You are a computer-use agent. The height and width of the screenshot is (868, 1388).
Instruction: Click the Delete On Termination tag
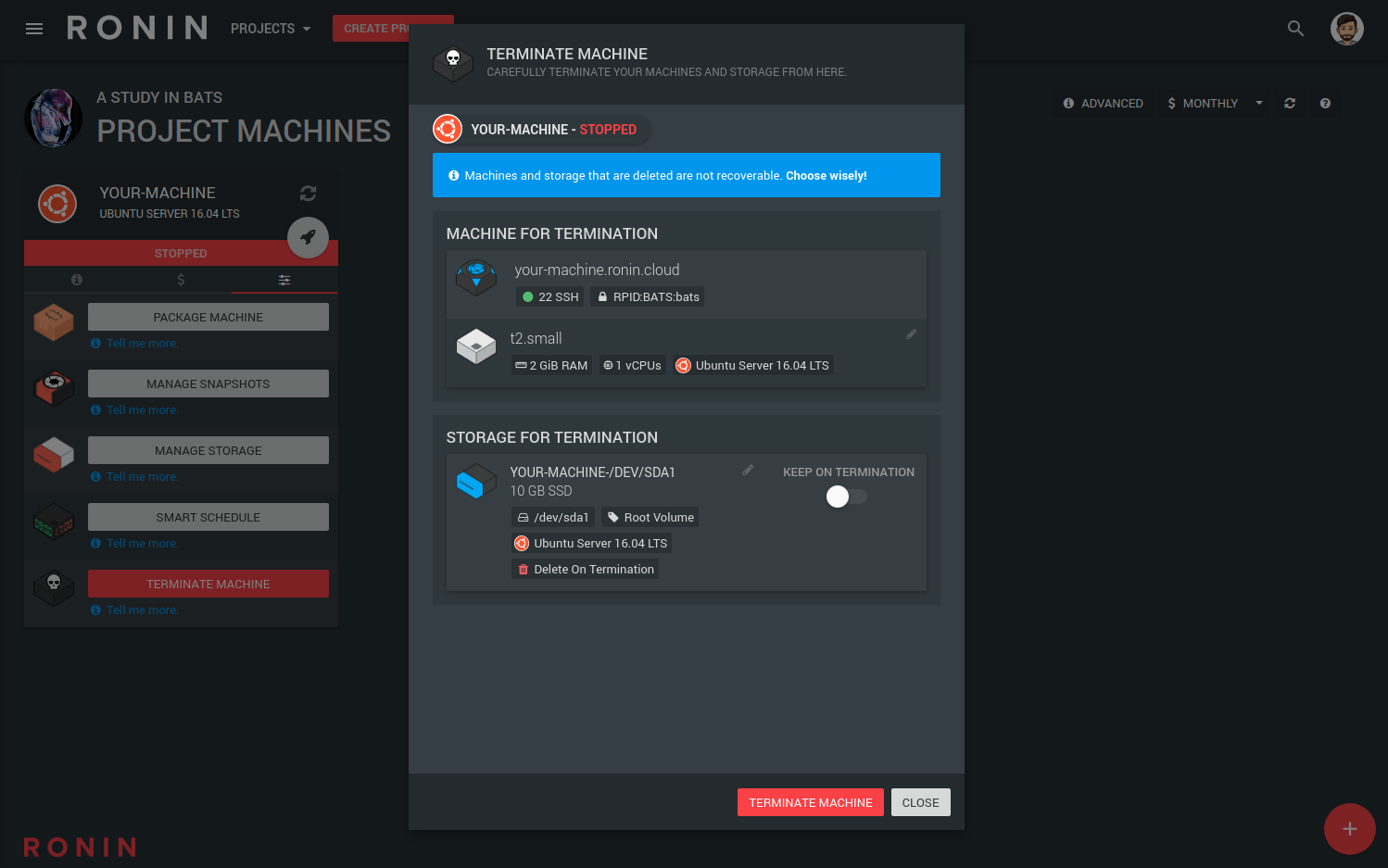[x=586, y=570]
